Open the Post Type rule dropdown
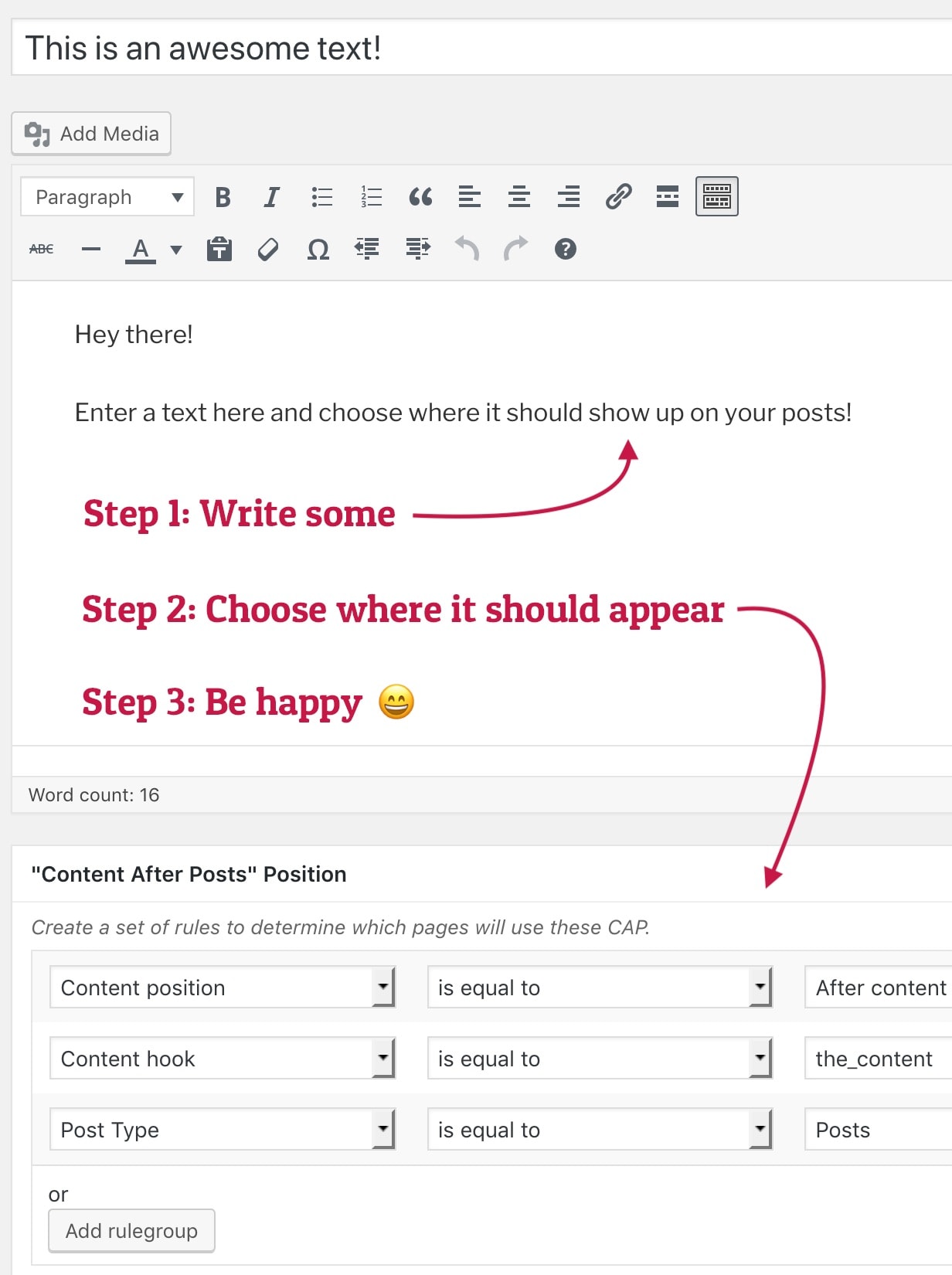 (x=223, y=1130)
